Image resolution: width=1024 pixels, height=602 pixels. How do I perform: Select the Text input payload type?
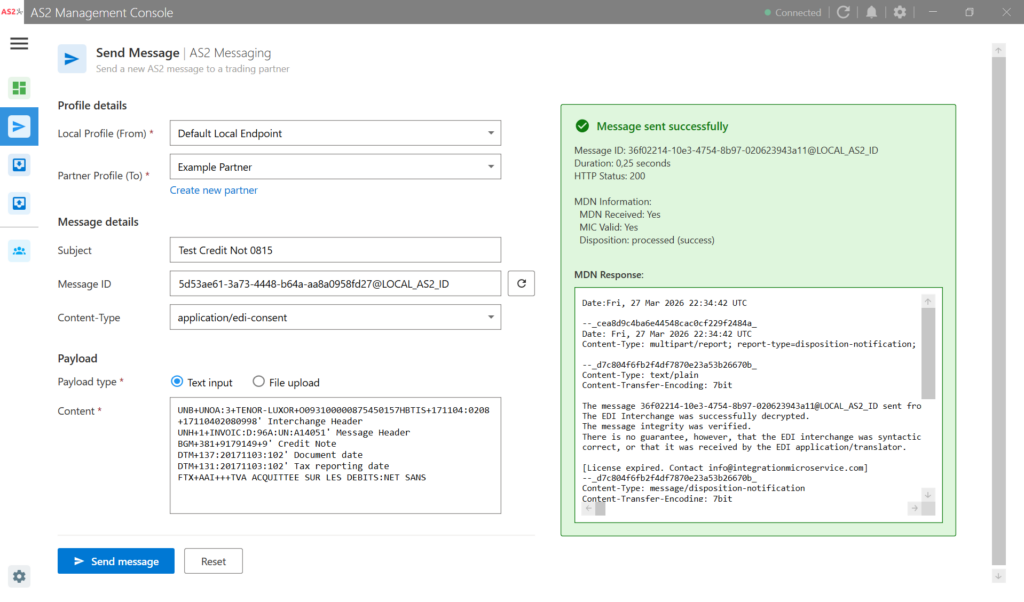(178, 382)
